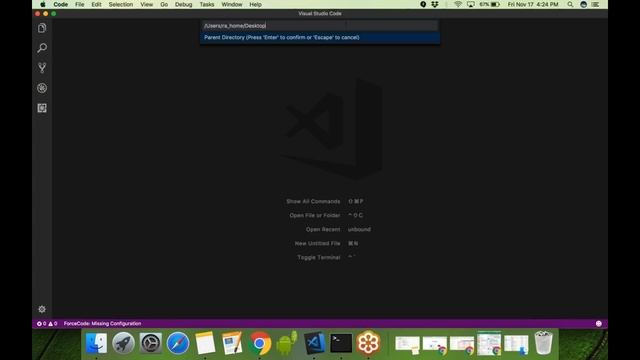
Task: Click the folder path input field
Action: click(320, 26)
